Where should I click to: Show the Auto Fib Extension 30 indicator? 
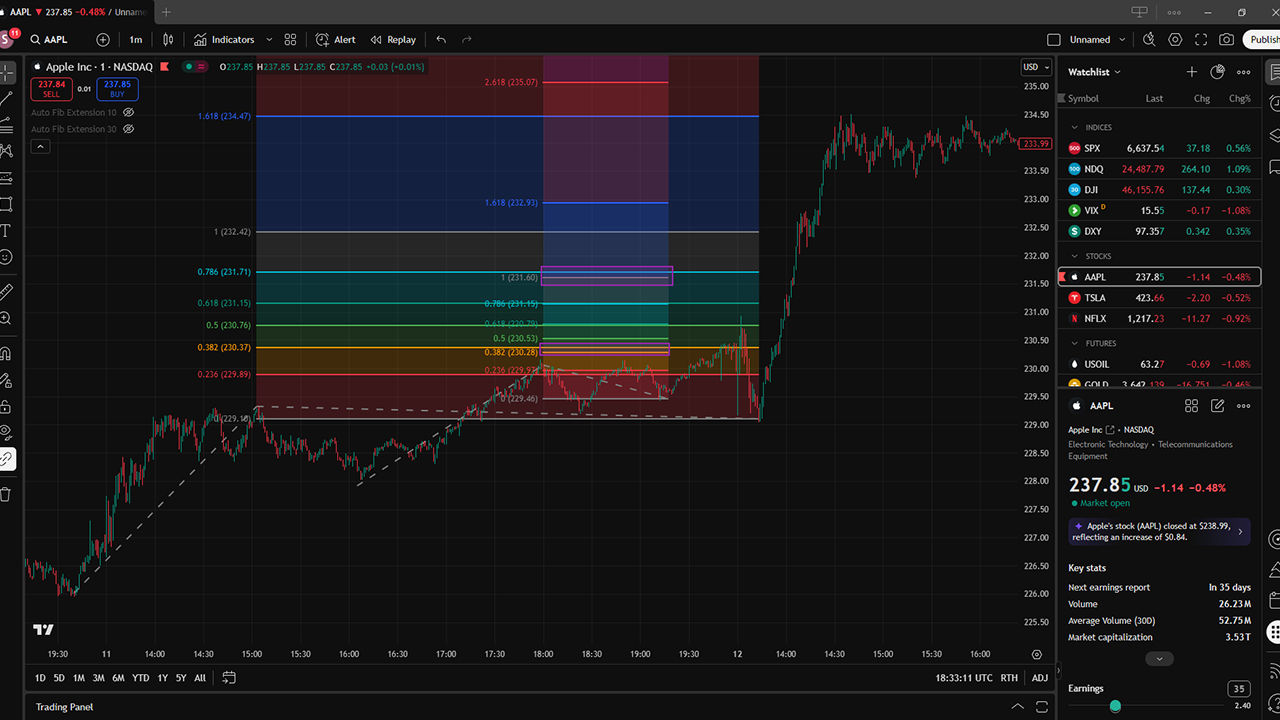pos(128,129)
